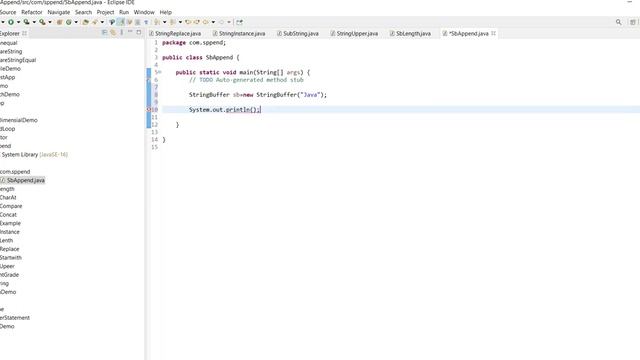Open the Search dropdown arrow
This screenshot has width=640, height=360.
(x=102, y=22)
